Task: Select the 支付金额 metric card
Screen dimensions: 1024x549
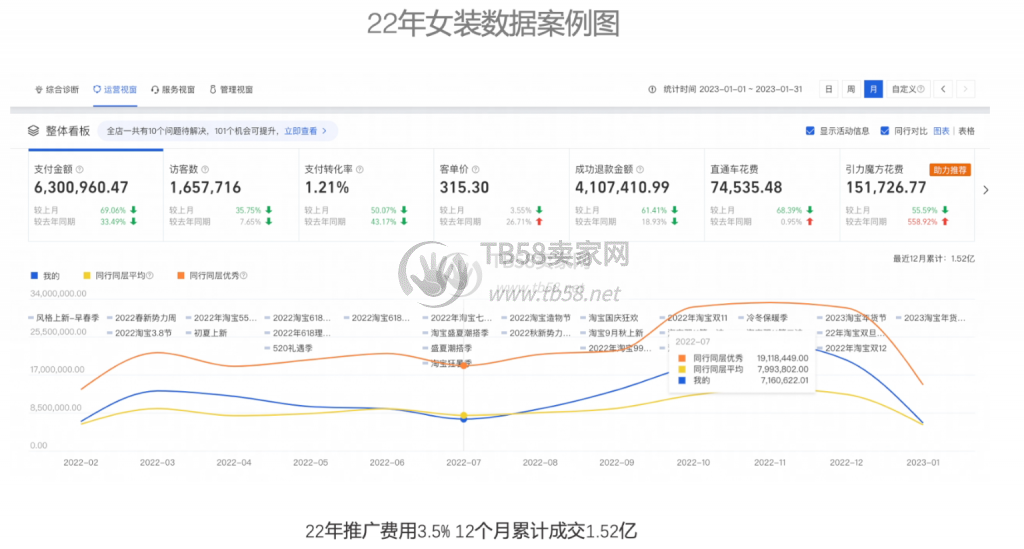Action: coord(95,195)
